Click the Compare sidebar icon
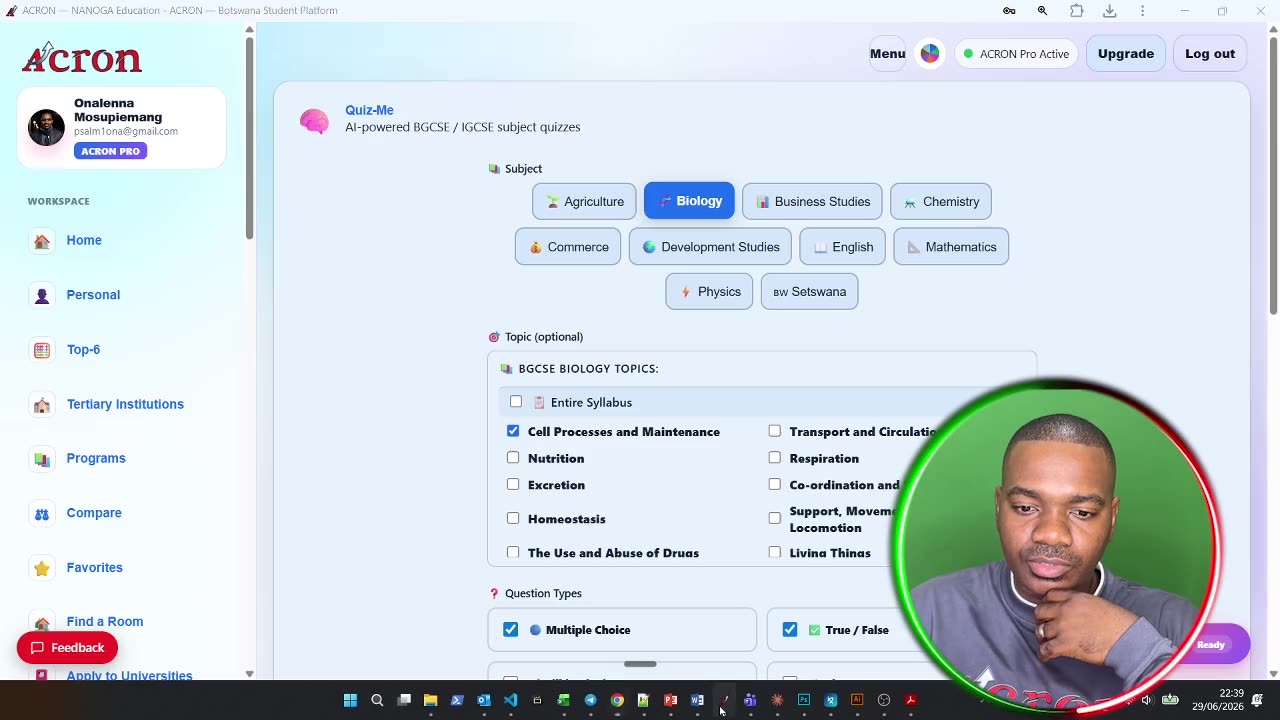 (42, 513)
